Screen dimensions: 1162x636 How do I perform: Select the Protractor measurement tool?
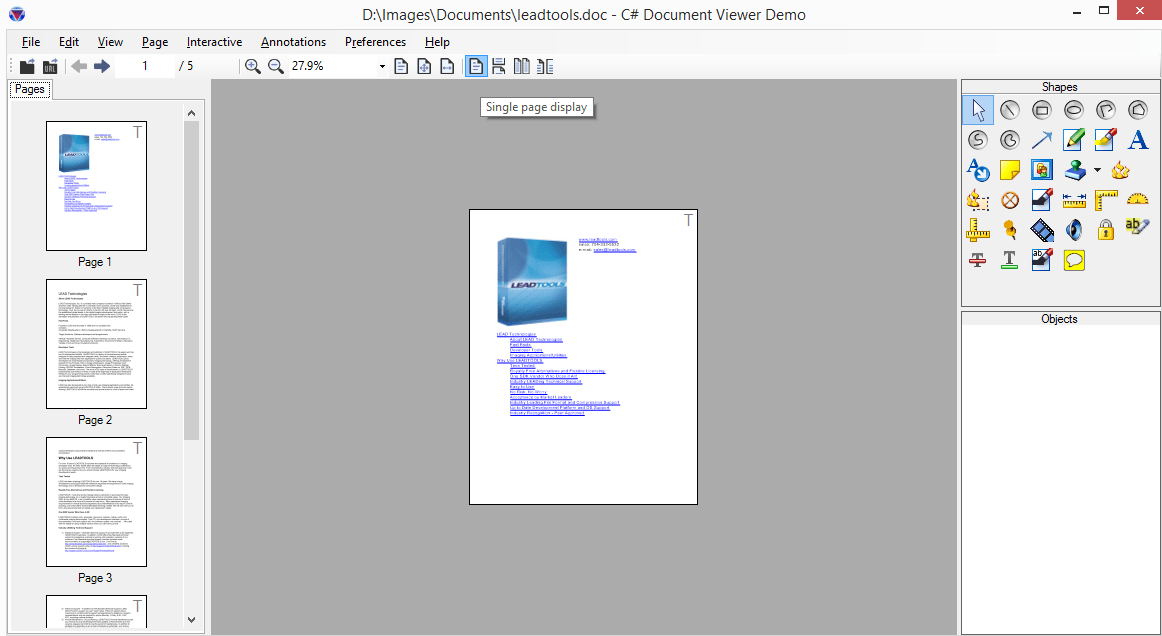click(1137, 199)
